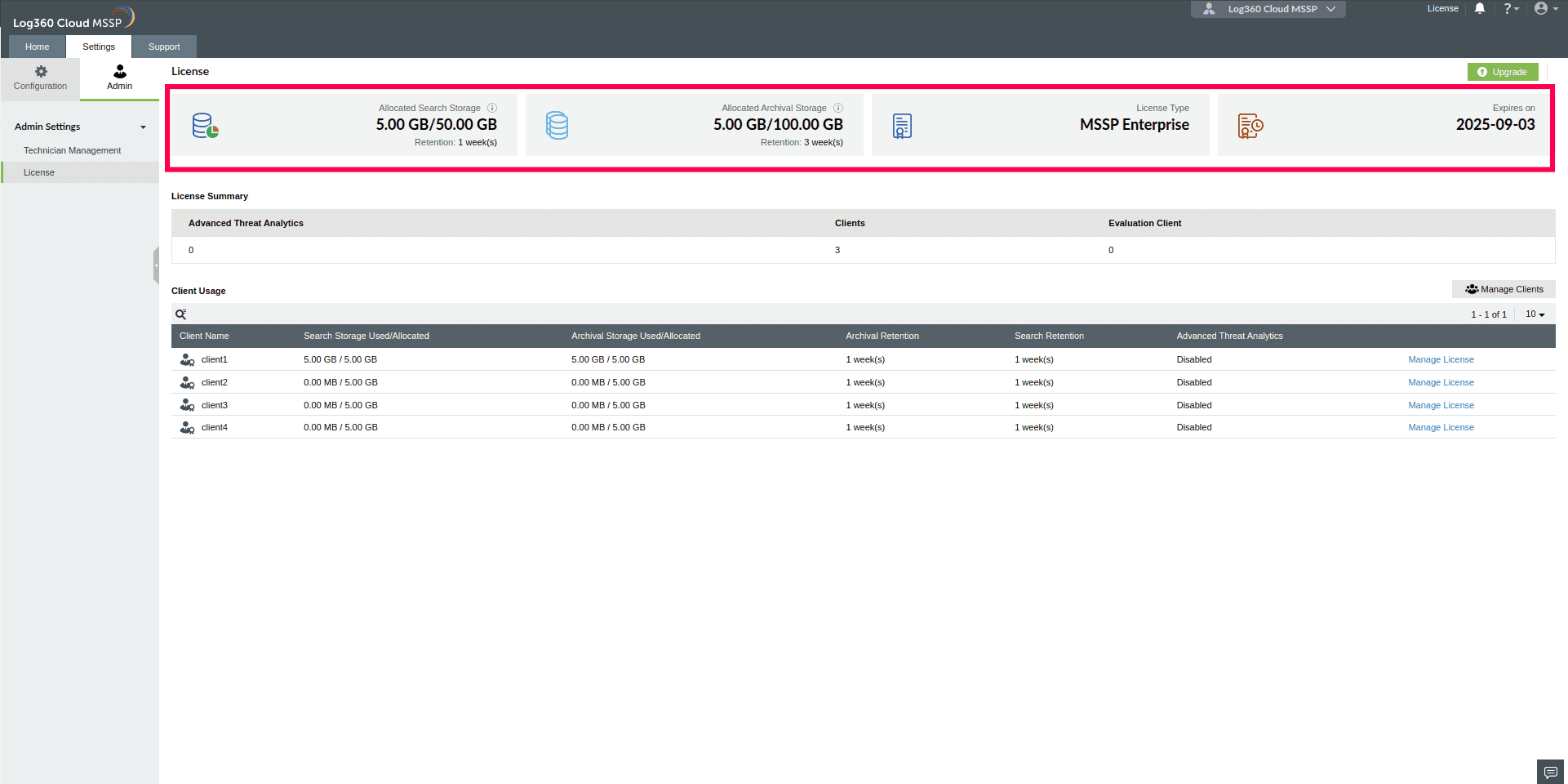Collapse the Admin Settings section

click(144, 127)
